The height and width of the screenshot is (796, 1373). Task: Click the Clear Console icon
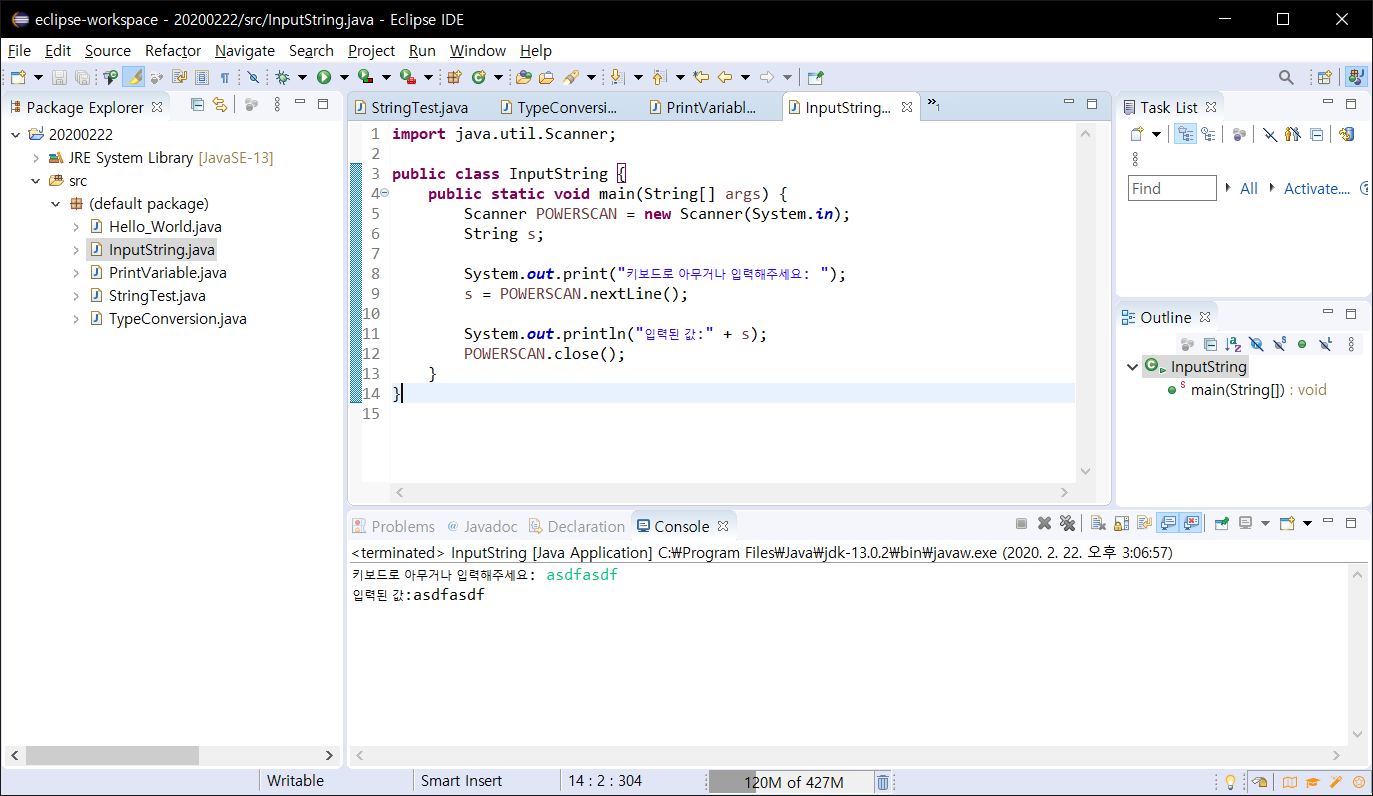coord(1098,523)
